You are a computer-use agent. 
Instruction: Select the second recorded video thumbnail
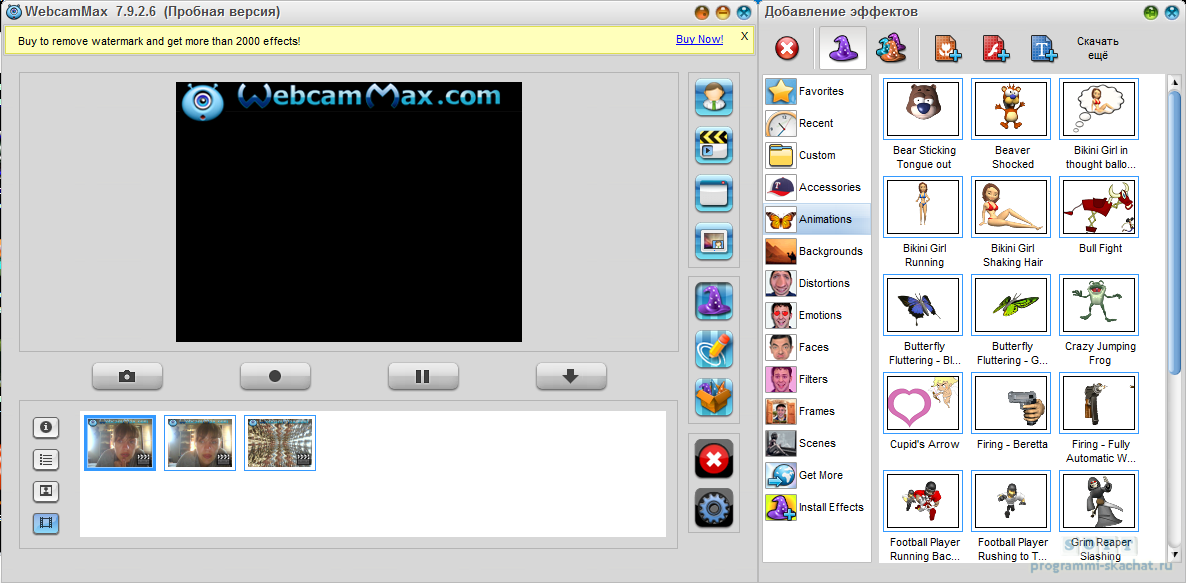click(200, 442)
